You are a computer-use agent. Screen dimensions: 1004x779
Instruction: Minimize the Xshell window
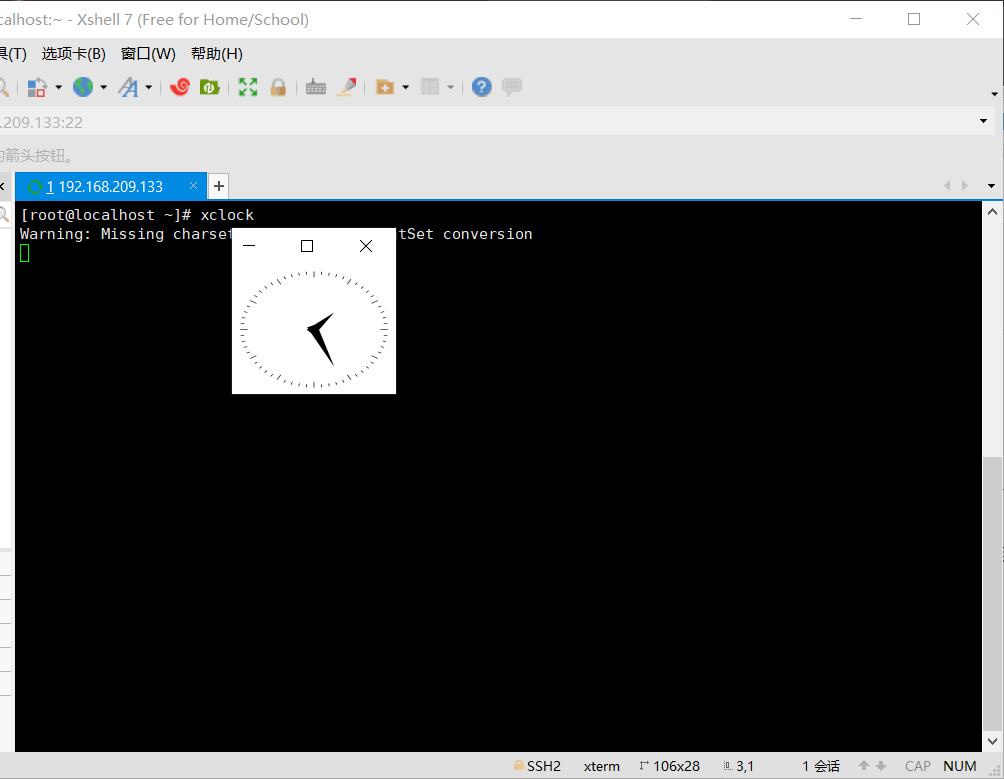(x=856, y=19)
